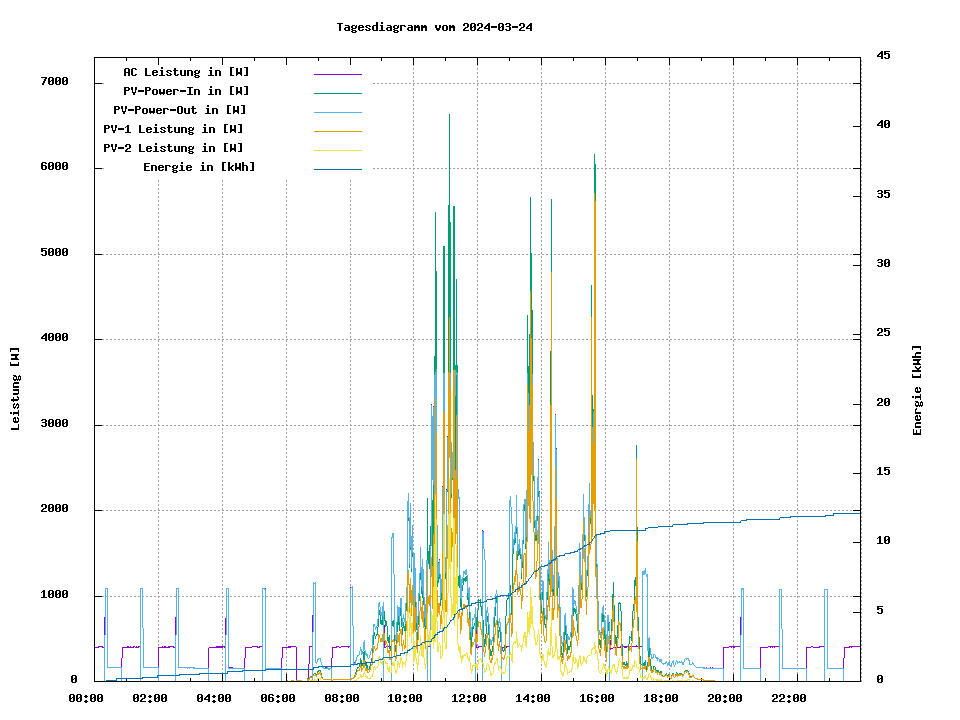Select the 12:00 time axis tick label

point(469,698)
